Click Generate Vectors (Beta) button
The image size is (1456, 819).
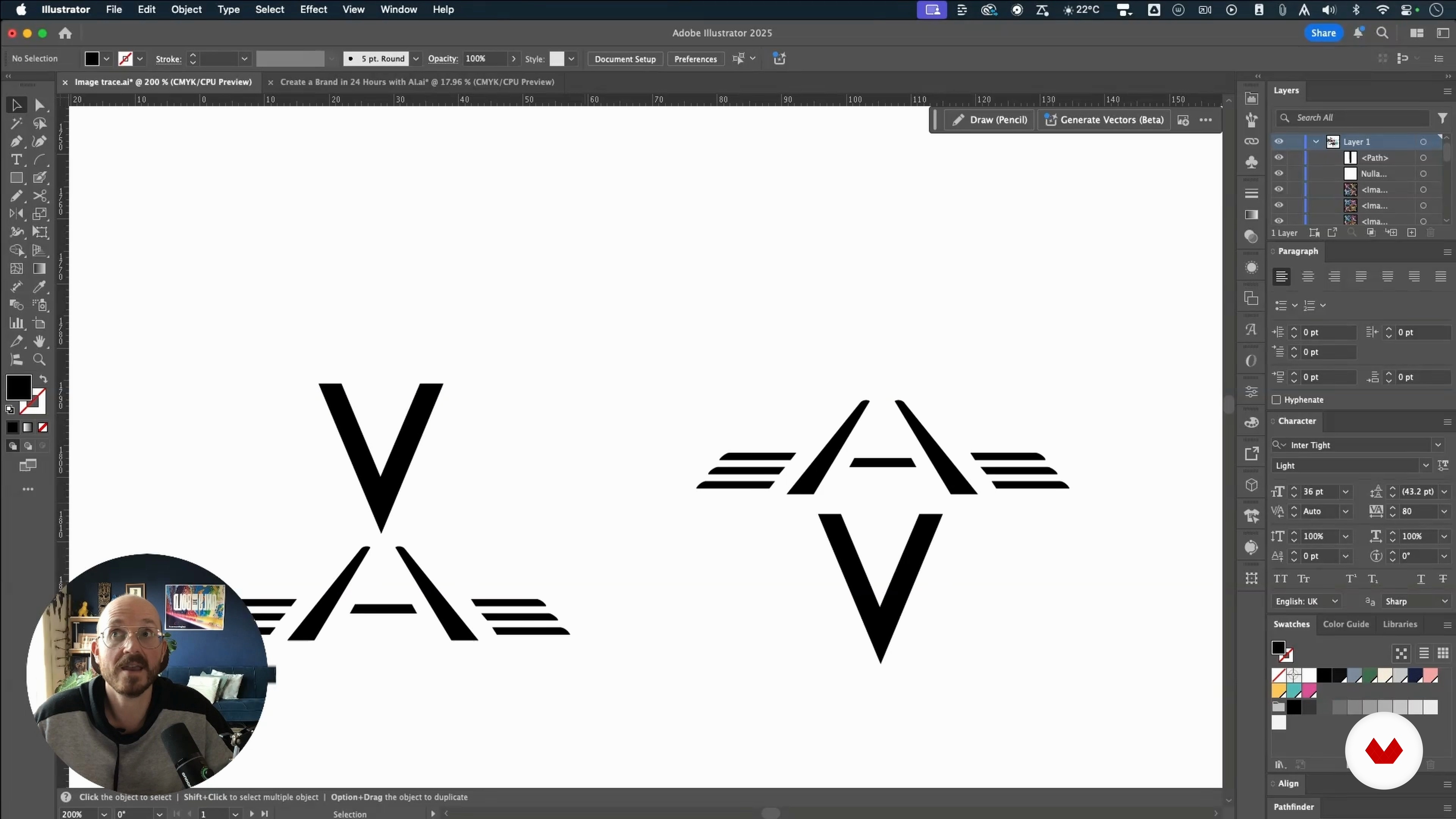pos(1104,120)
